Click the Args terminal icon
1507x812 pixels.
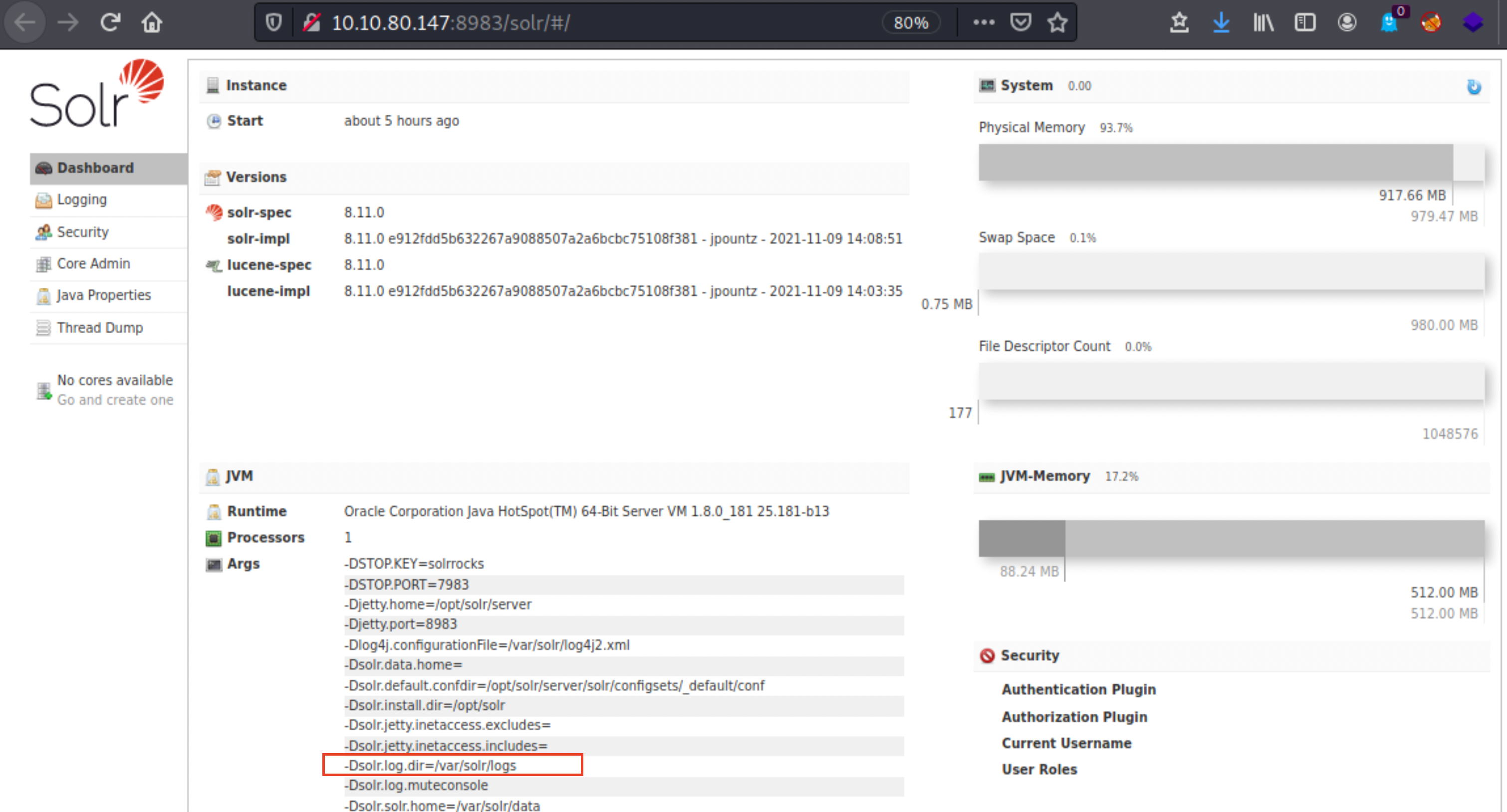(x=214, y=564)
